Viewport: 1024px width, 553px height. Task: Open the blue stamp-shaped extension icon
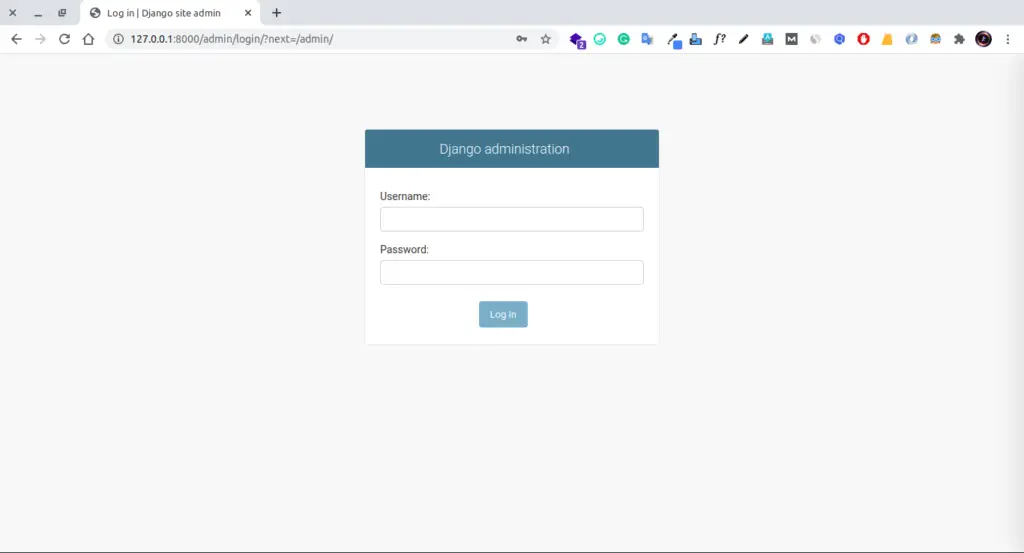(x=696, y=39)
